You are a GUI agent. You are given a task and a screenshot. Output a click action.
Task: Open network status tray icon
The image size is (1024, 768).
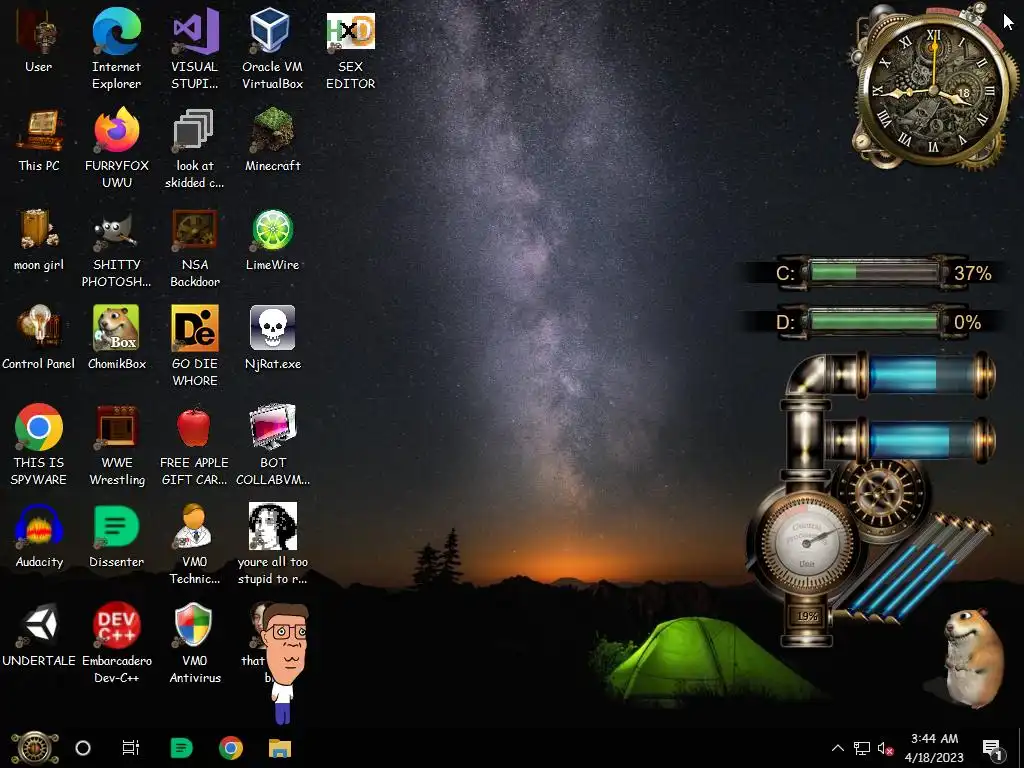tap(861, 748)
